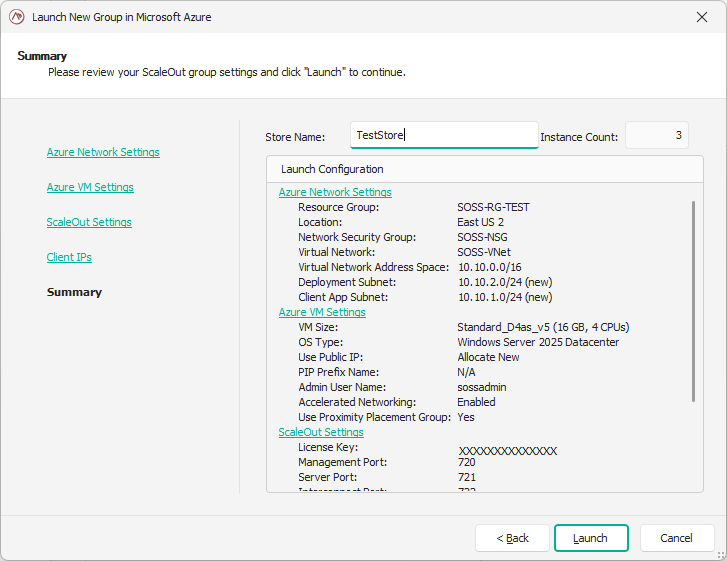This screenshot has width=727, height=561.
Task: Go to ScaleOut Settings in left sidebar
Action: (89, 222)
